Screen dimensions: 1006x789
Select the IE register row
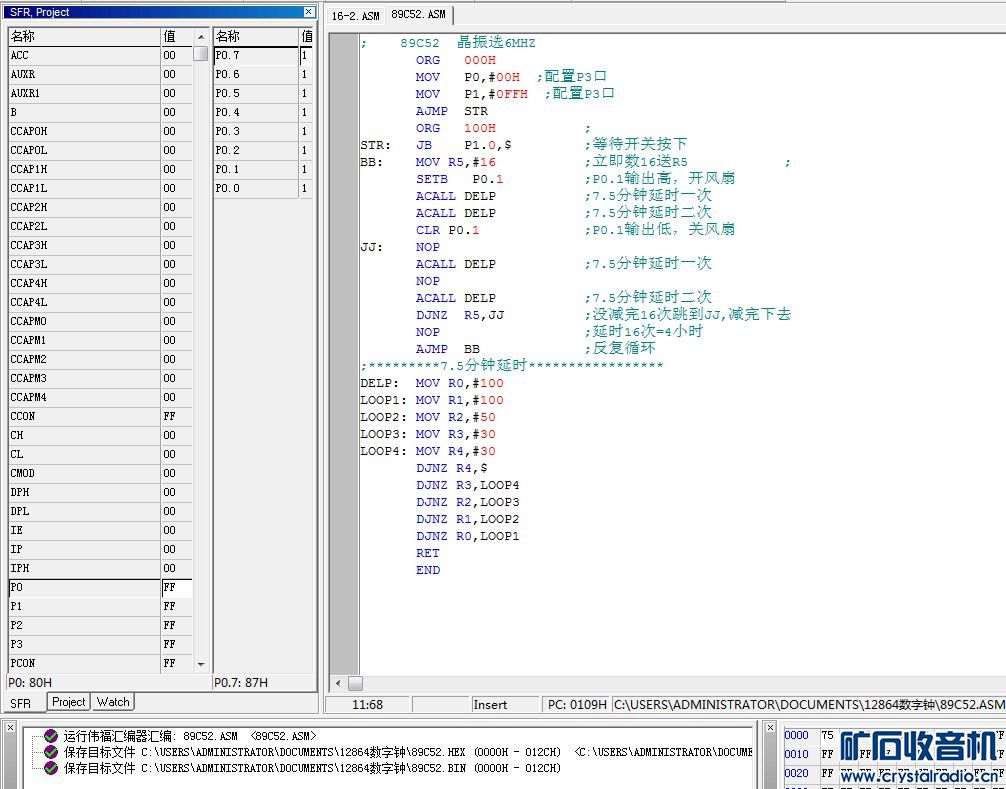click(x=100, y=530)
